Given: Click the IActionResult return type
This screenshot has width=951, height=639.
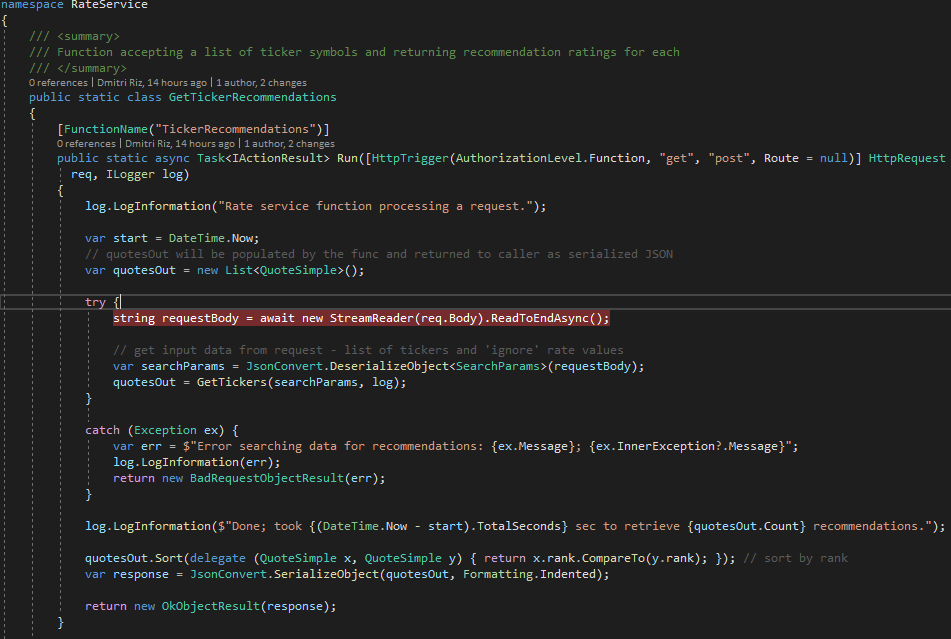Looking at the screenshot, I should (277, 158).
